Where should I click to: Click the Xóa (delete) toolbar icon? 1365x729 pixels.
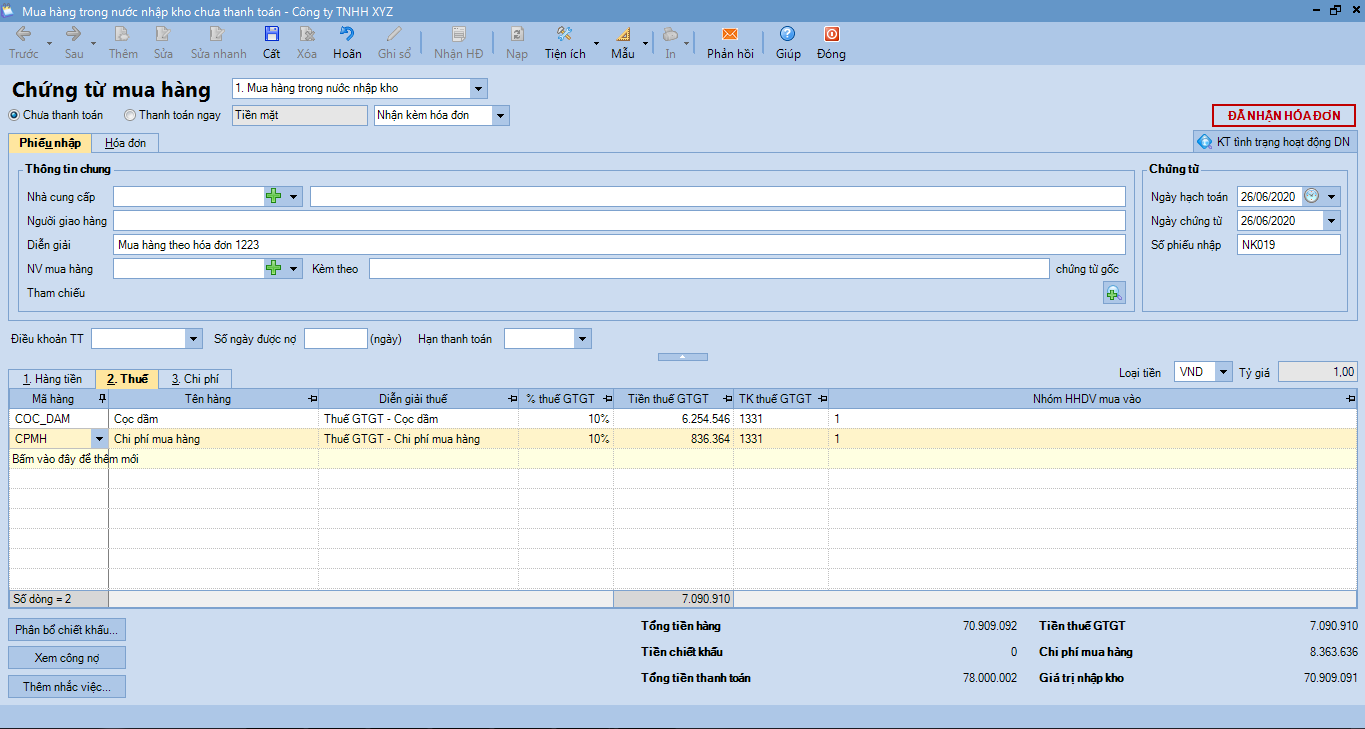tap(307, 34)
